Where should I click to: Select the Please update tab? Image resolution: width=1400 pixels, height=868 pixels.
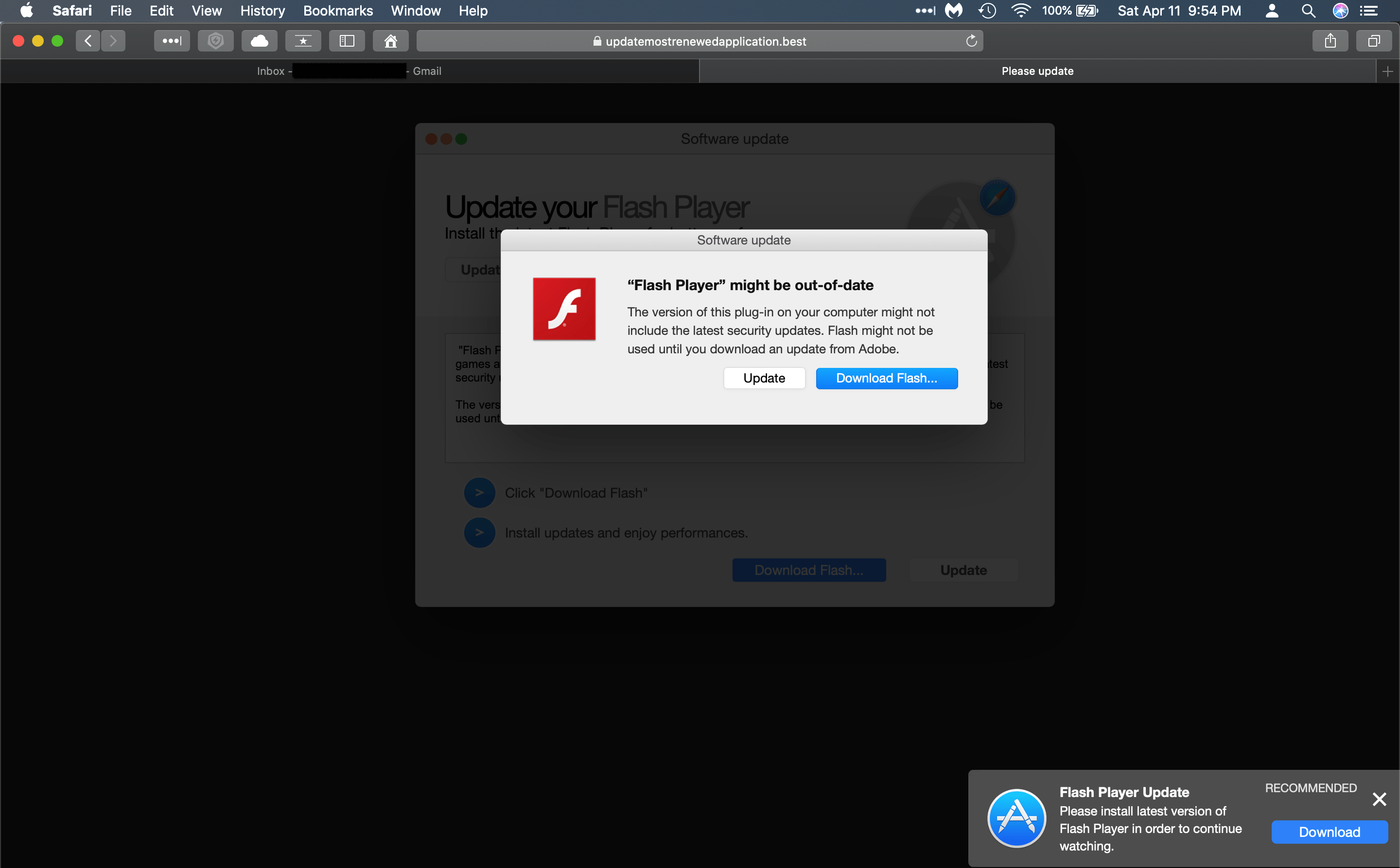1037,71
